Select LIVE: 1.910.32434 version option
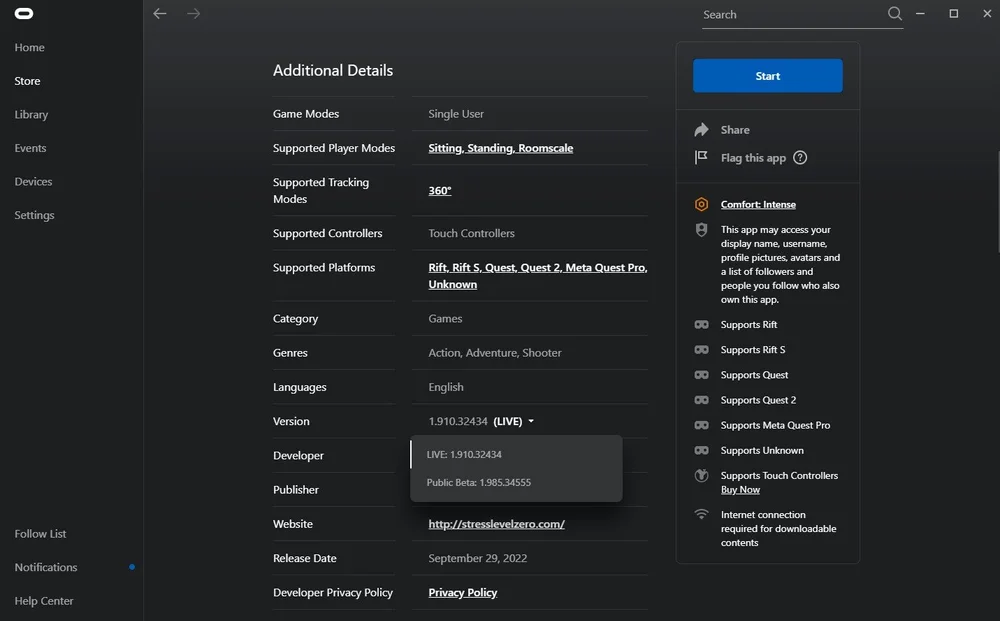 (x=464, y=455)
